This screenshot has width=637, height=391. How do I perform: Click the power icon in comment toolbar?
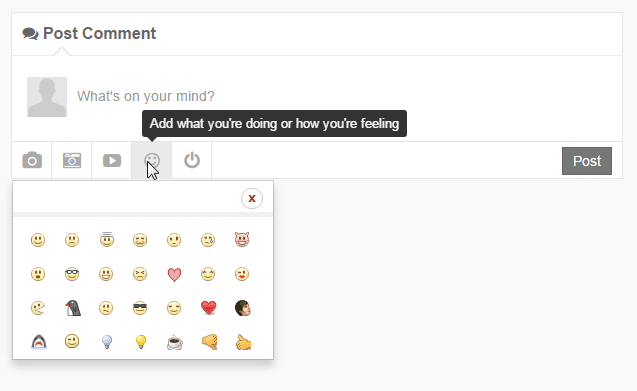[x=192, y=160]
